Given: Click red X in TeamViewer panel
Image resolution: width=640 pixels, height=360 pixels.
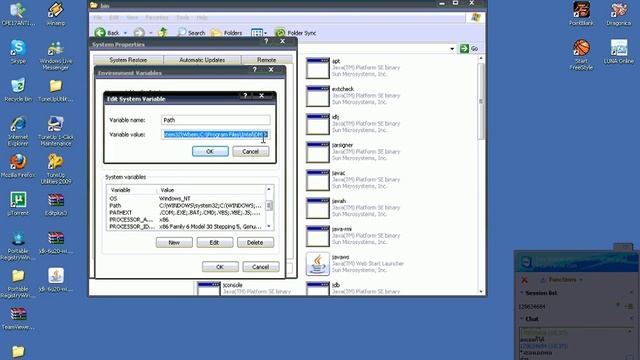Looking at the screenshot, I should [524, 280].
